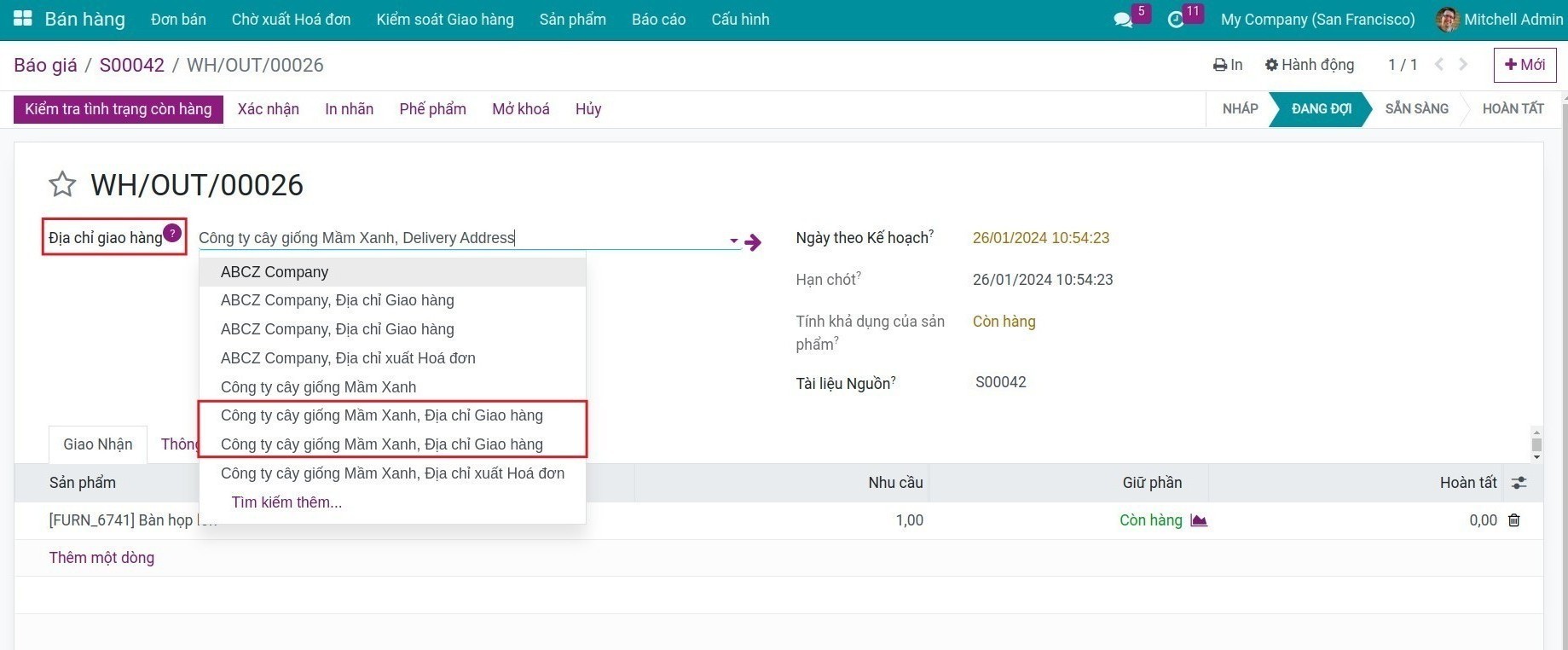Click the delivery address input field
Screen dimensions: 1568x650
(x=460, y=238)
